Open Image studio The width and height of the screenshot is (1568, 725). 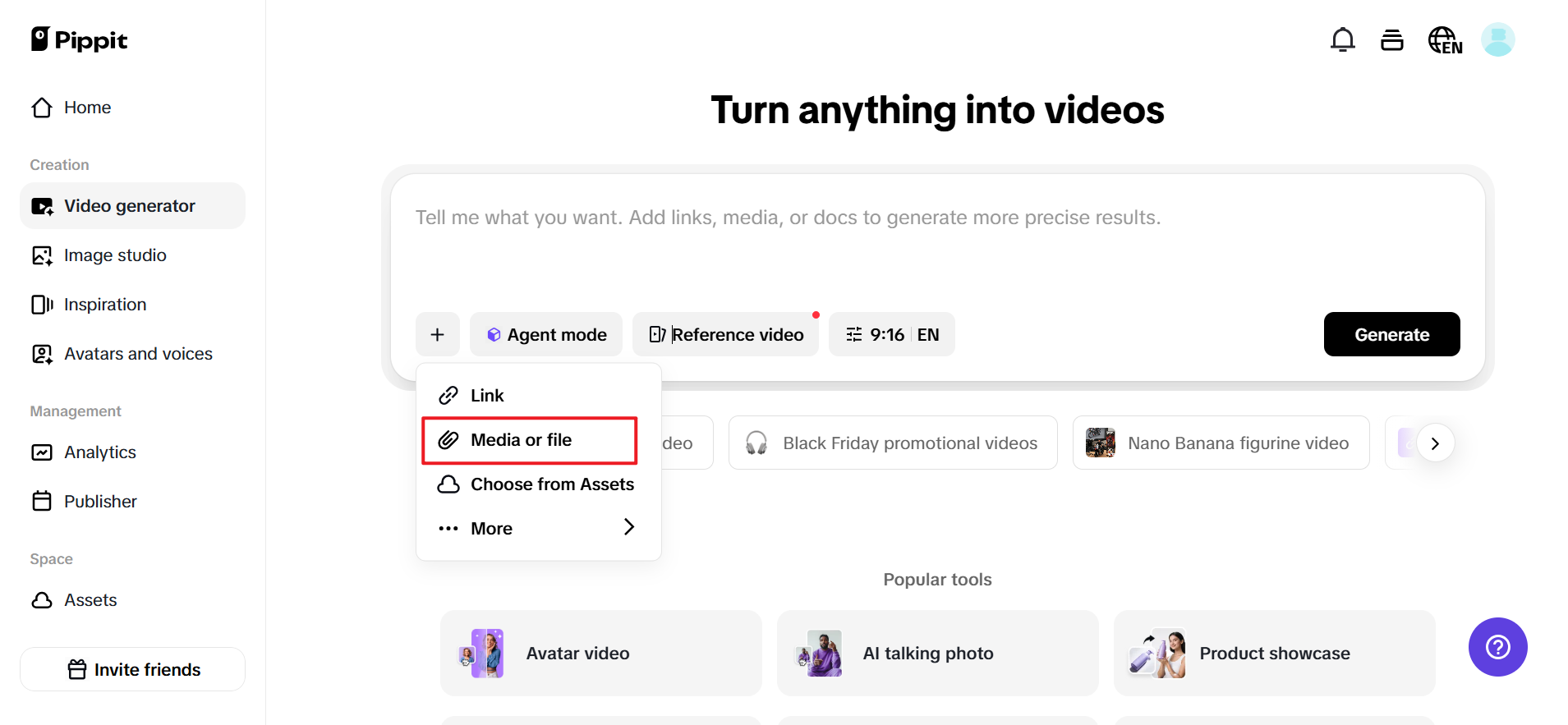[132, 255]
